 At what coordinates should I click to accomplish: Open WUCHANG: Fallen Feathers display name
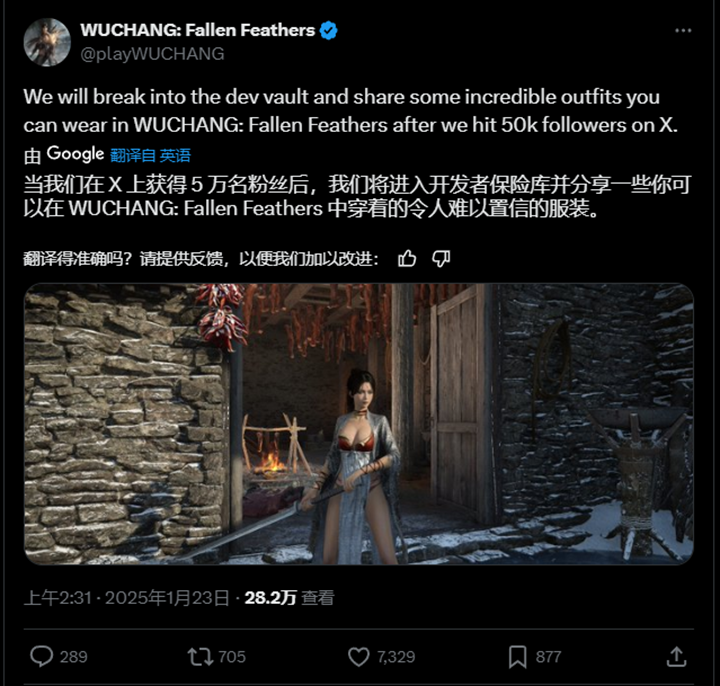[197, 30]
